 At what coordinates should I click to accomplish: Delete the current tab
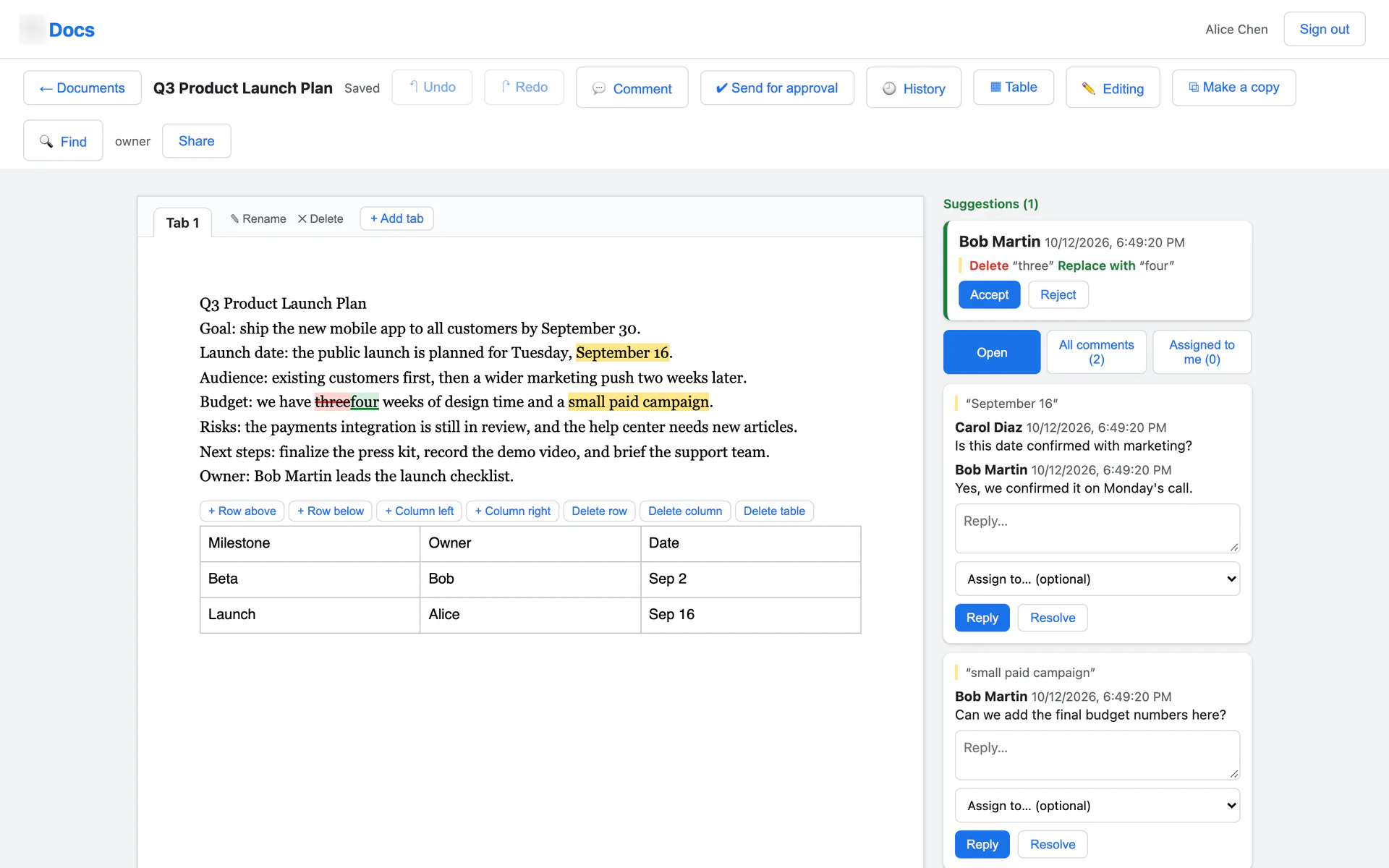[320, 218]
